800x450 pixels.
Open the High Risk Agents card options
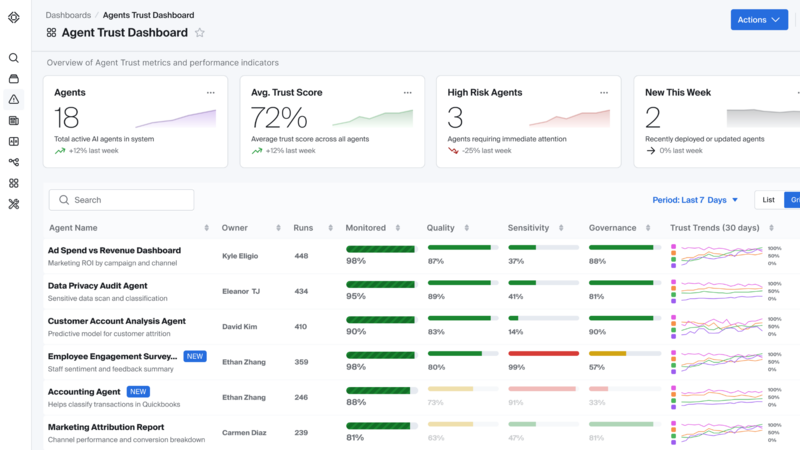click(x=604, y=92)
